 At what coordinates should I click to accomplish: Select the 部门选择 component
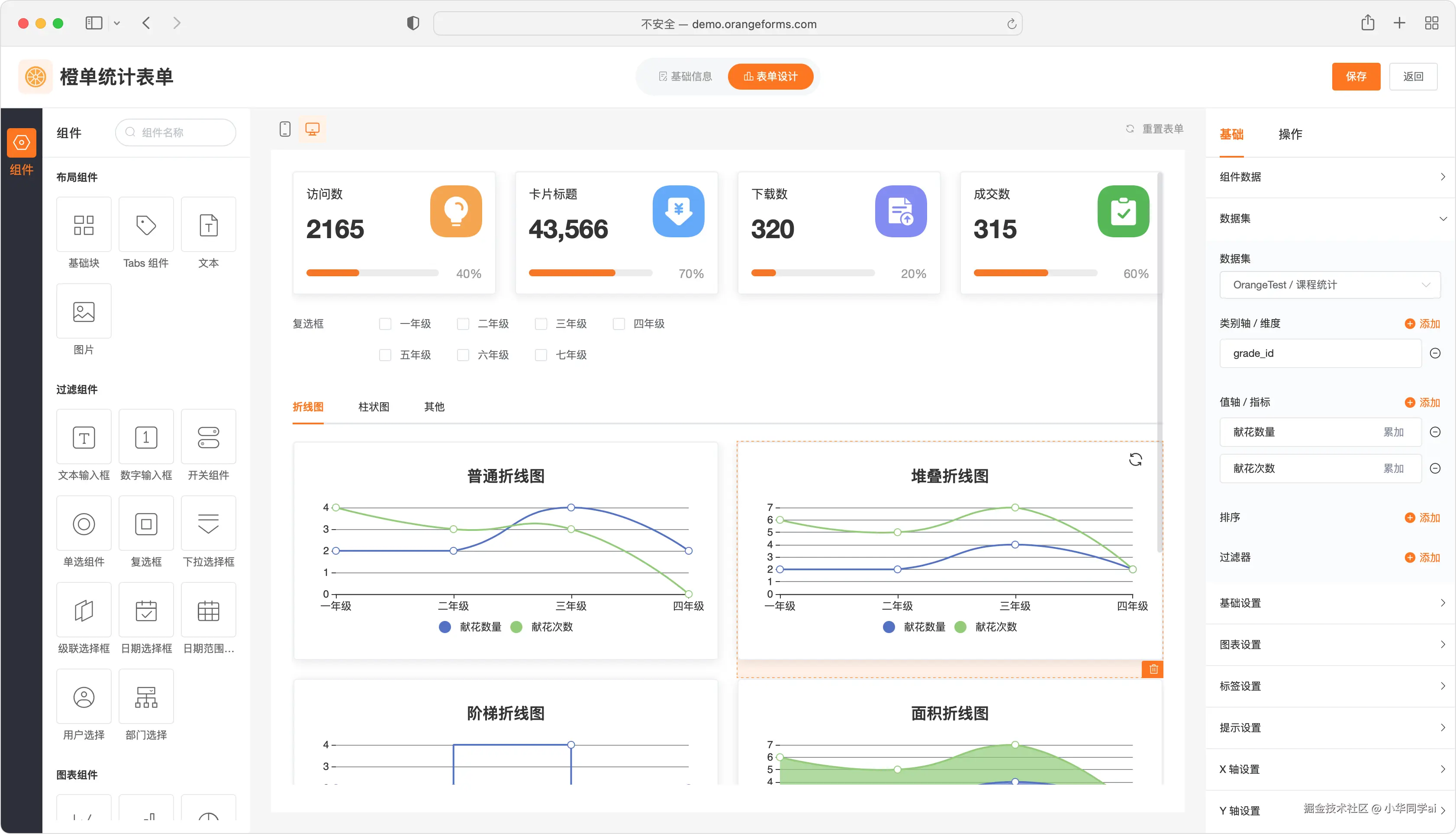146,697
